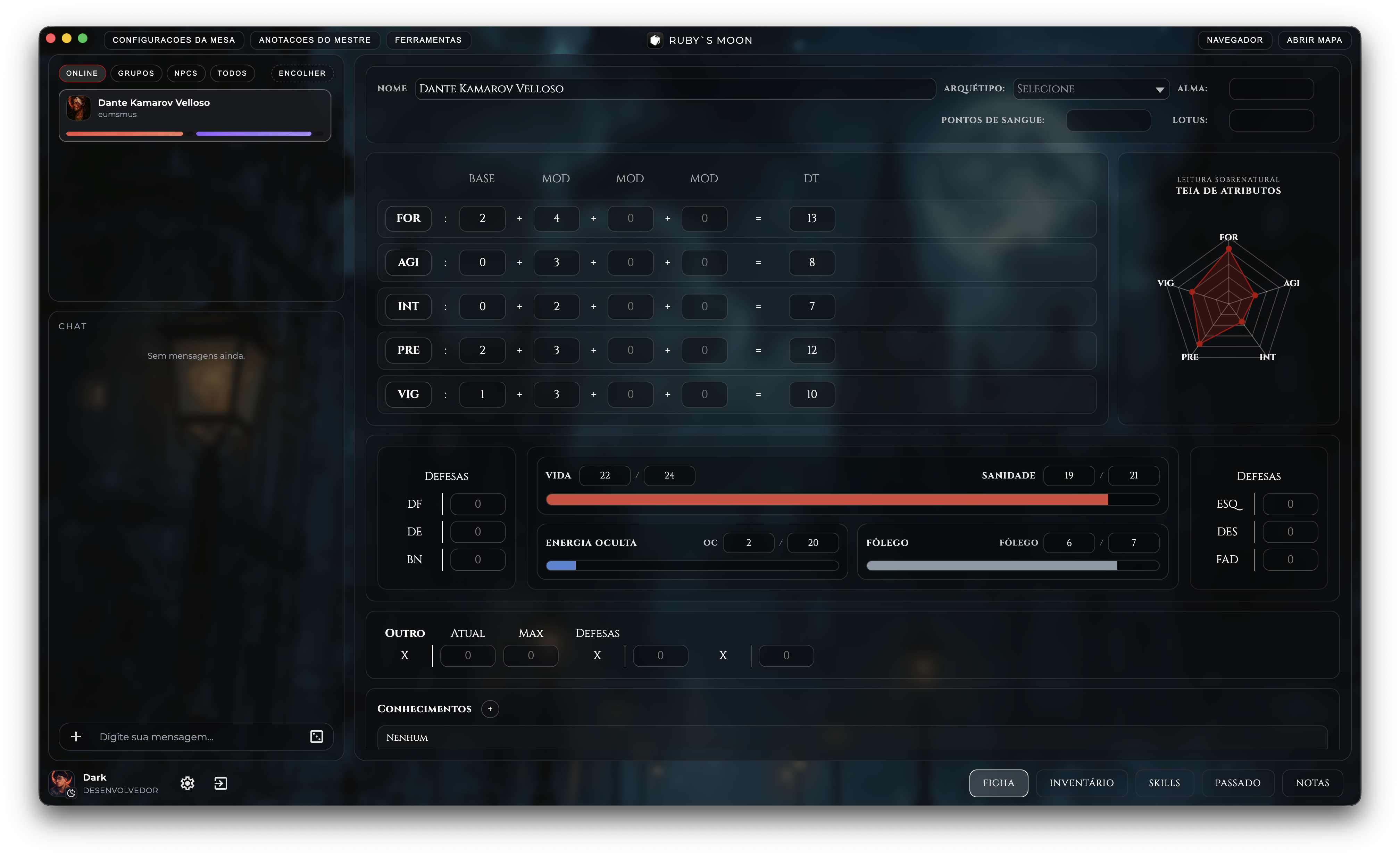Open the Ferramentas menu
This screenshot has width=1400, height=857.
pyautogui.click(x=428, y=40)
